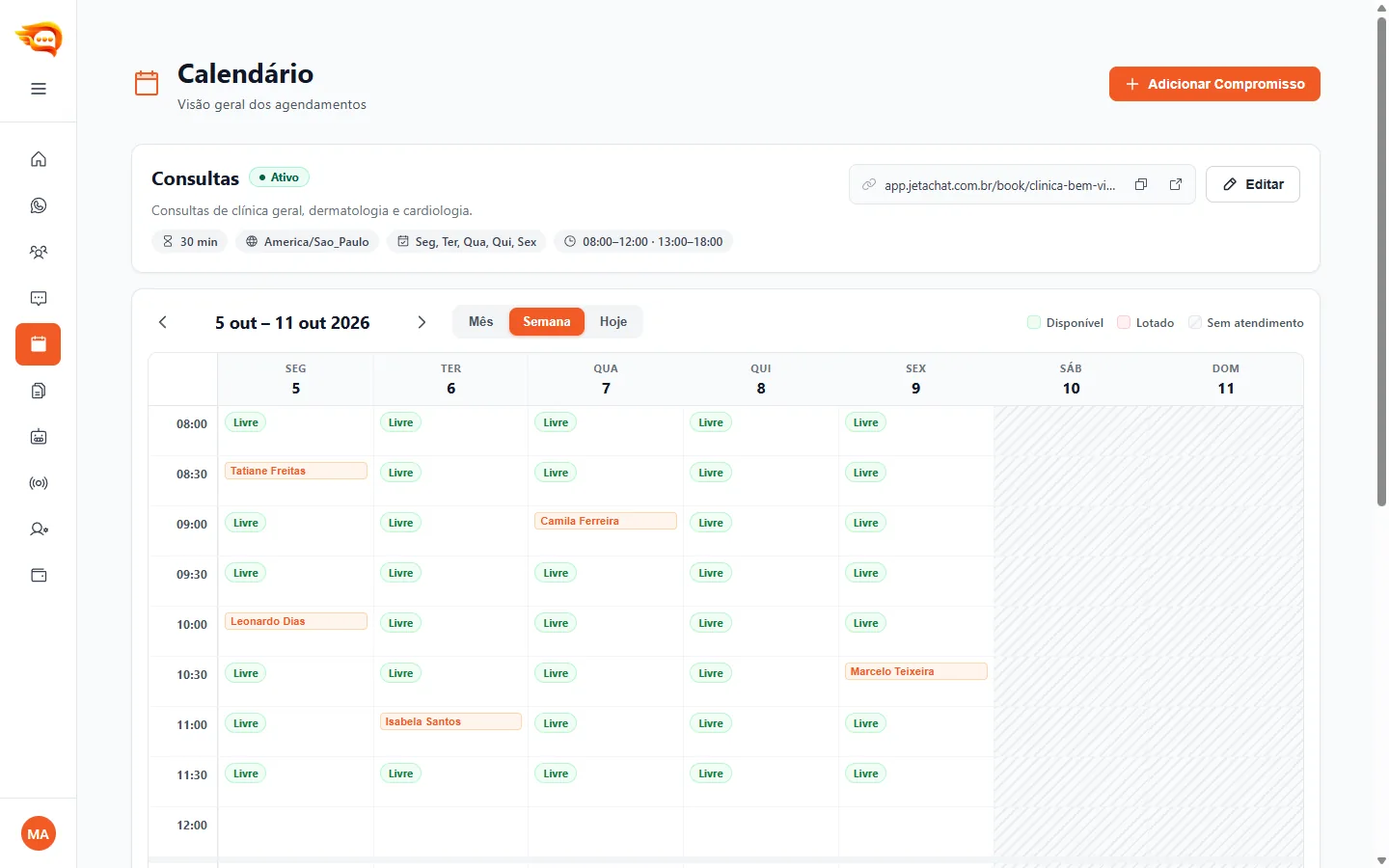Select Livre slot Friday 11:30

pos(866,773)
